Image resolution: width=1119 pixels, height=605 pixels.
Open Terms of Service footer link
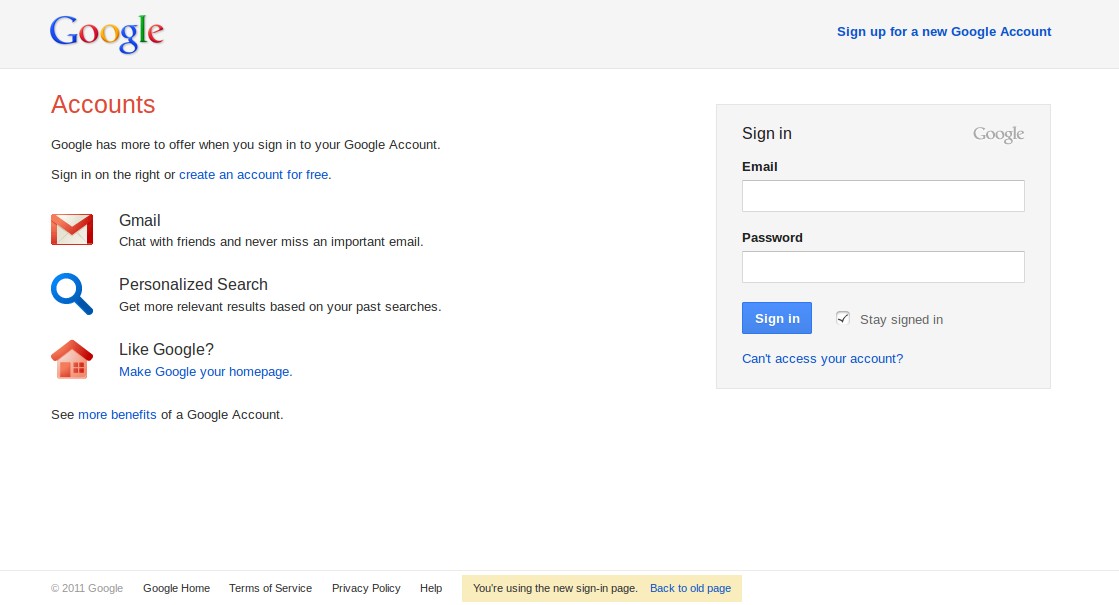tap(270, 589)
